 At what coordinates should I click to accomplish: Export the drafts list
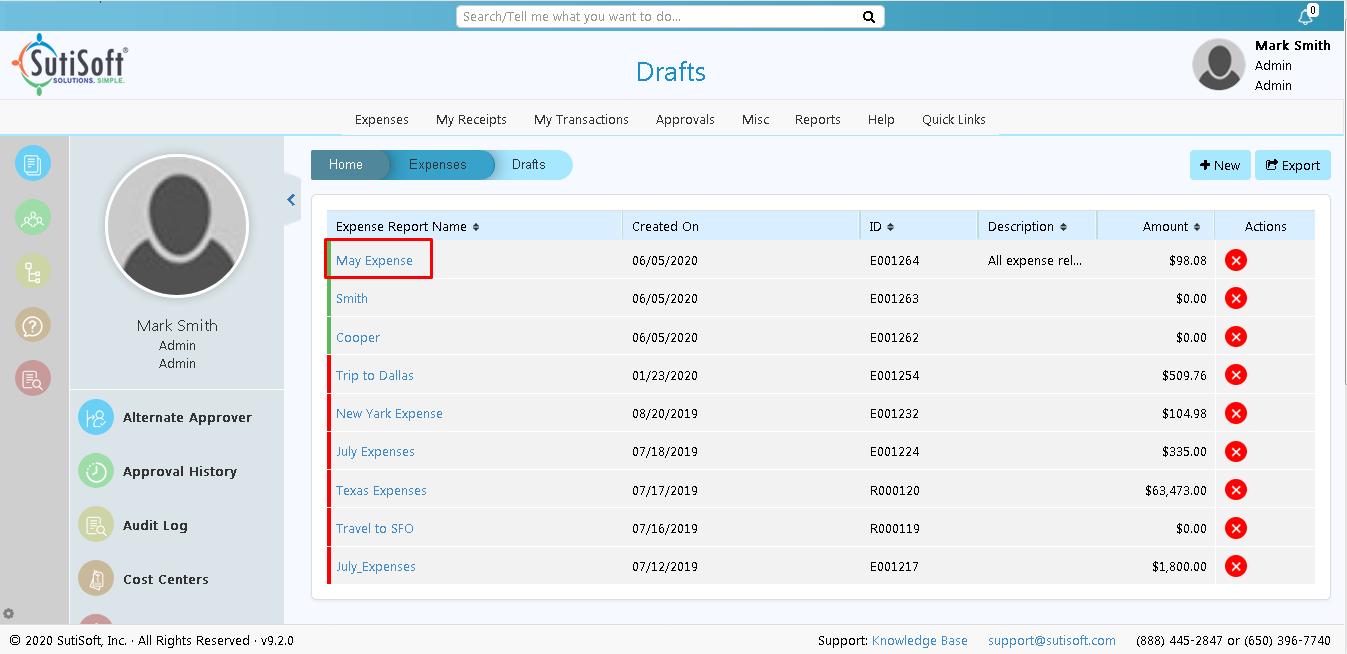(x=1292, y=166)
